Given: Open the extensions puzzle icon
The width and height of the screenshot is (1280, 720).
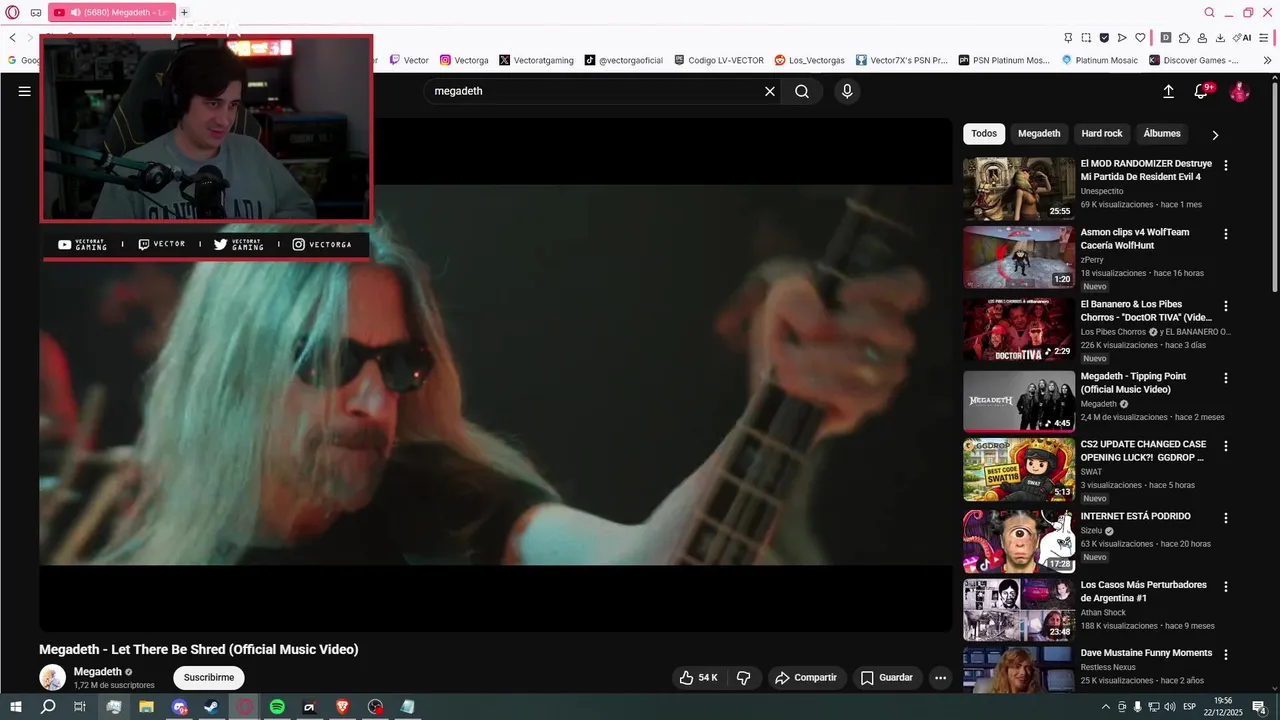Looking at the screenshot, I should pyautogui.click(x=1184, y=38).
